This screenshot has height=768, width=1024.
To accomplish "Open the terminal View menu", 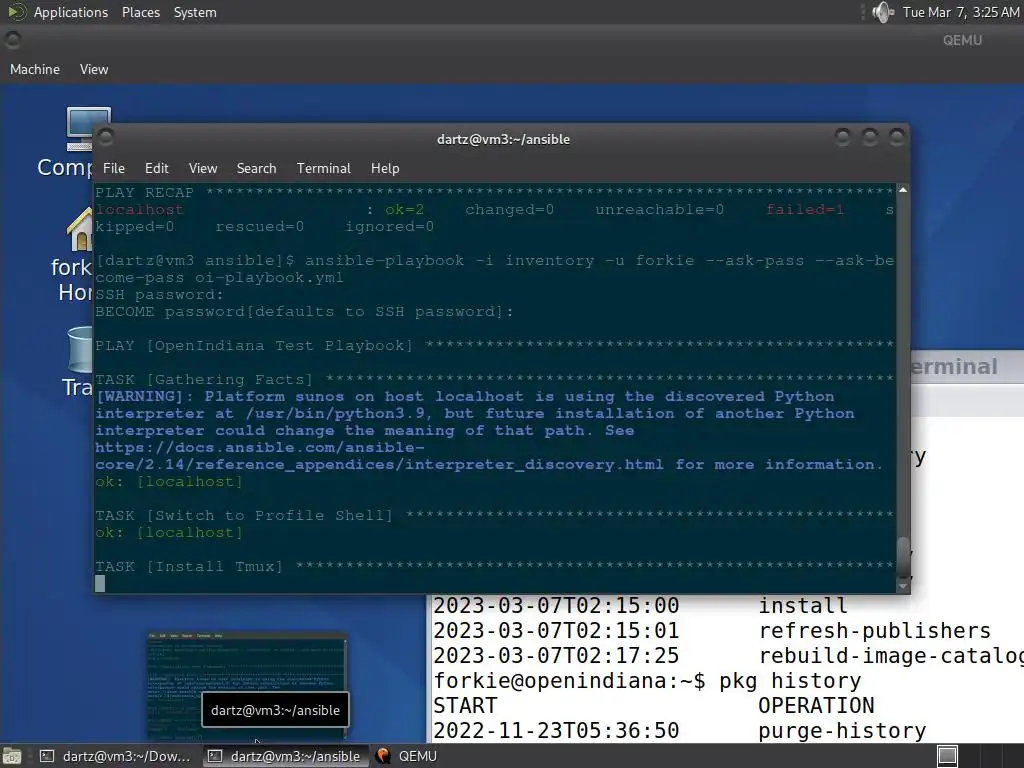I will pyautogui.click(x=203, y=168).
